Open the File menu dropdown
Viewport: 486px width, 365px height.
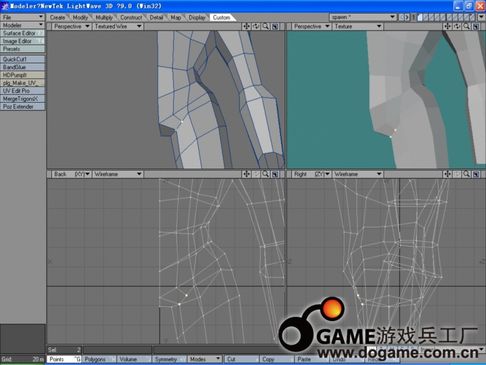point(23,17)
